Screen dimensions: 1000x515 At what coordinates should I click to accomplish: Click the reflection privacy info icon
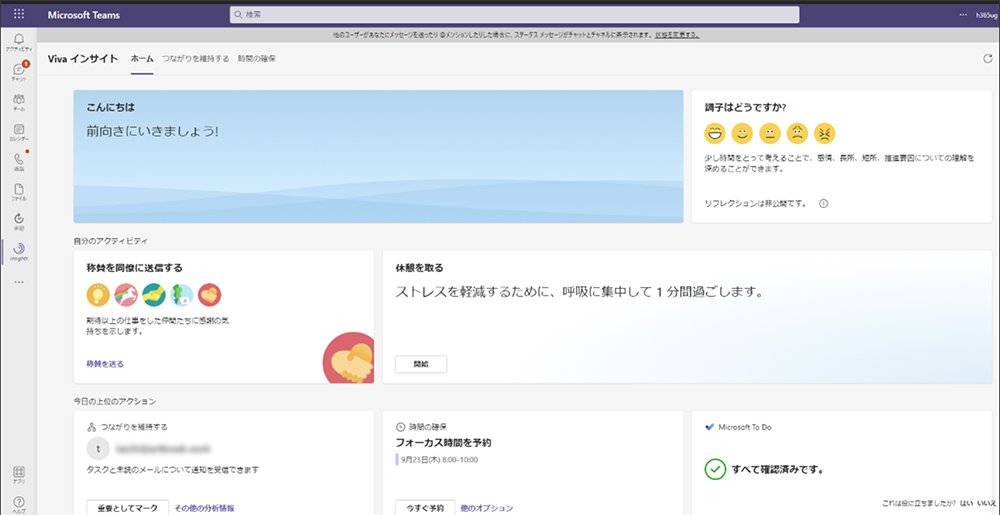[x=823, y=204]
